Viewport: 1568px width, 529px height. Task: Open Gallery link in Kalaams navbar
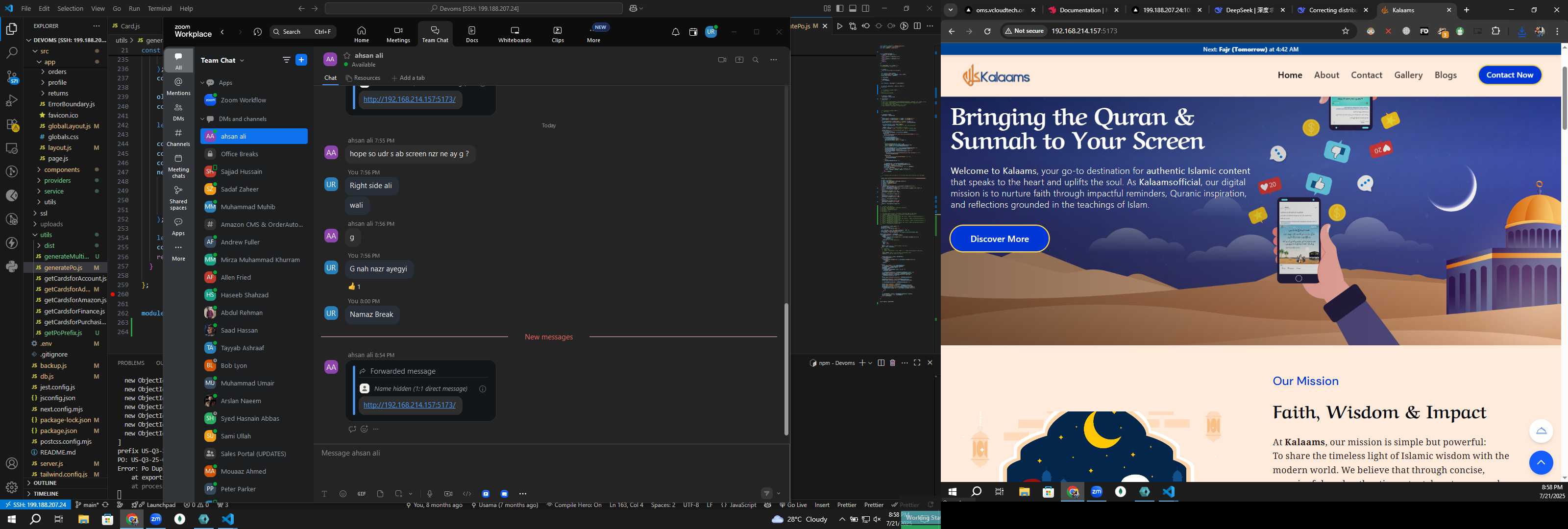1409,75
